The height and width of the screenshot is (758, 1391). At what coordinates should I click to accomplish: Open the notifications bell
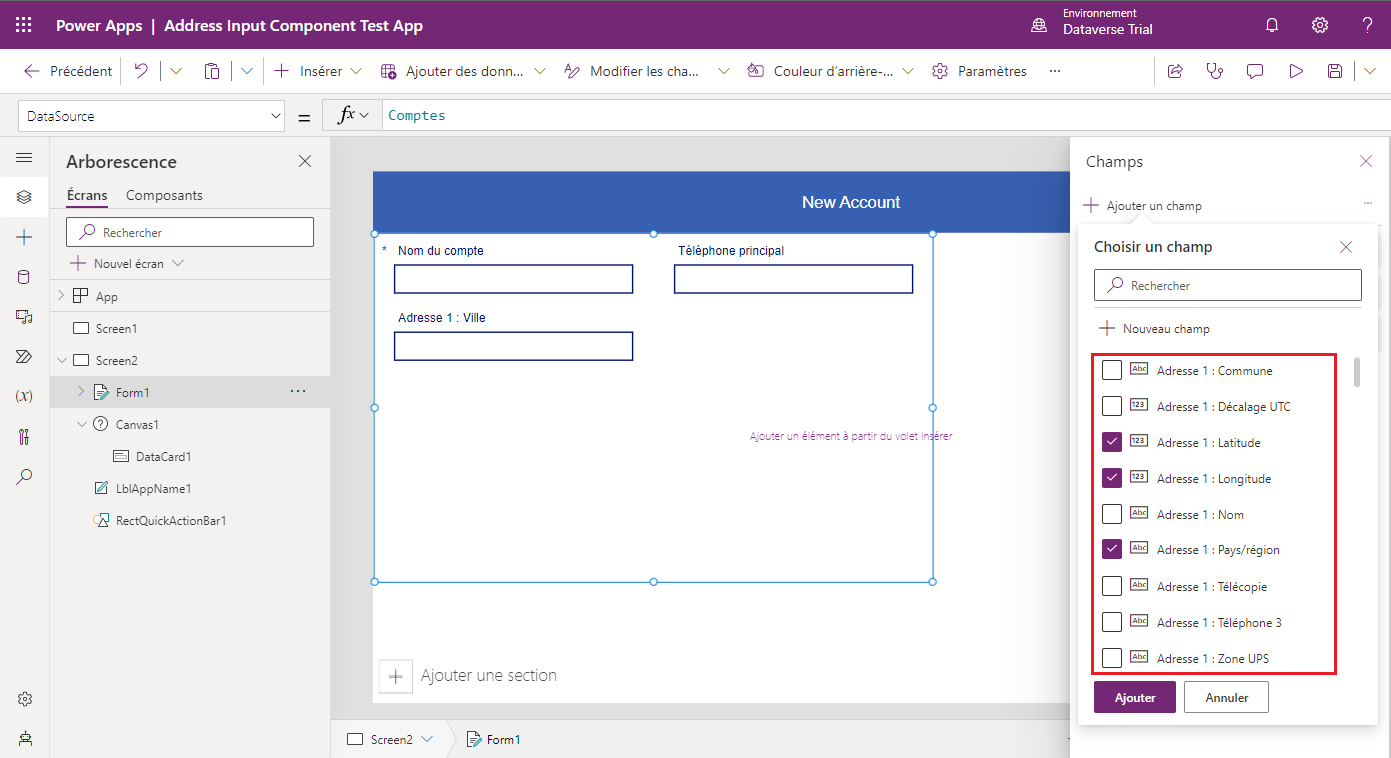click(x=1272, y=25)
